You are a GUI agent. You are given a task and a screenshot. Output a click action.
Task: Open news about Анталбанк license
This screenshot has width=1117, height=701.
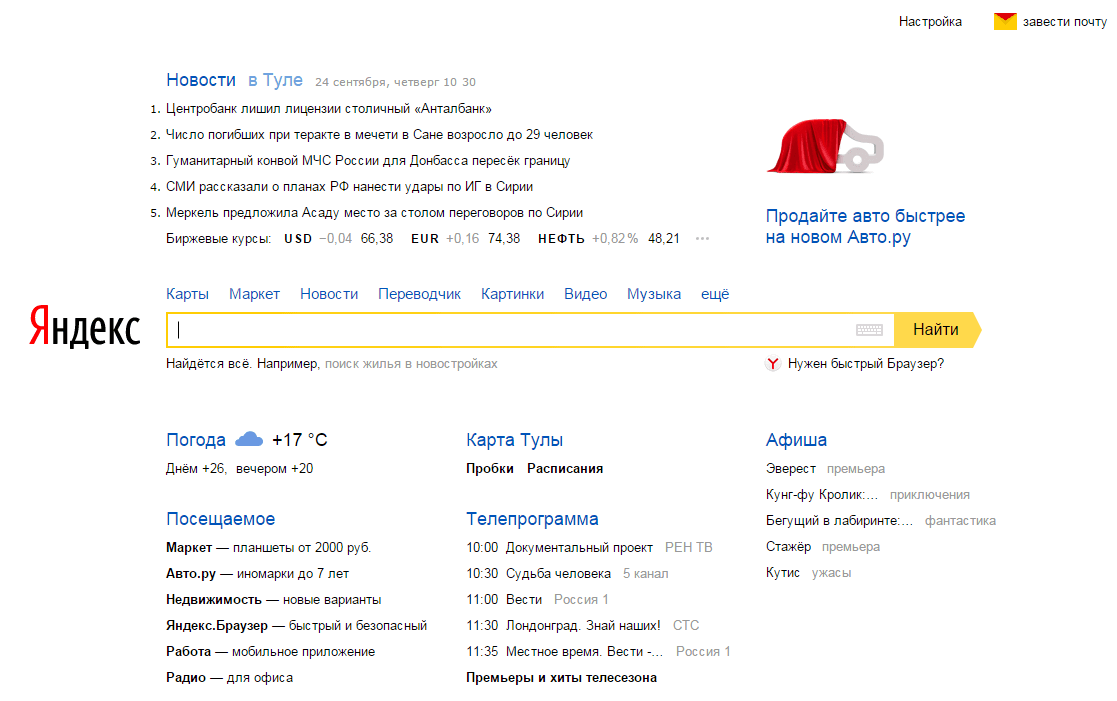pyautogui.click(x=328, y=109)
